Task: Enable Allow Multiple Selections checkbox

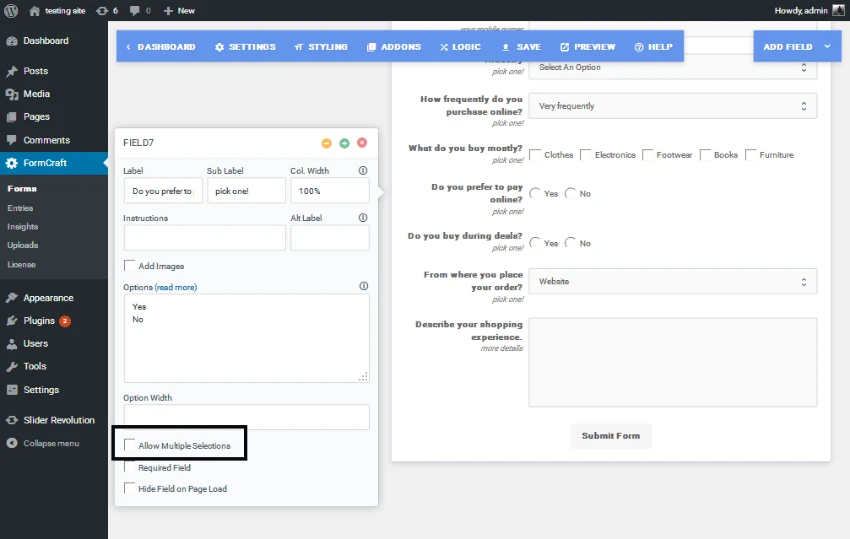Action: [x=130, y=445]
